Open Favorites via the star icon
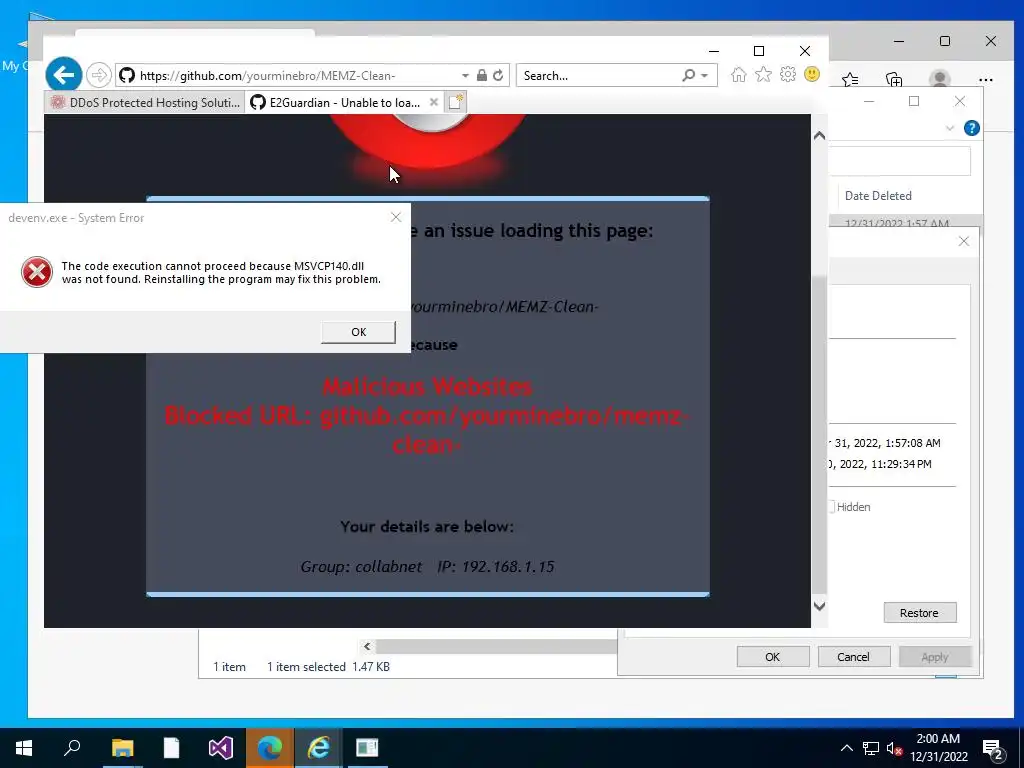Image resolution: width=1024 pixels, height=768 pixels. (763, 75)
